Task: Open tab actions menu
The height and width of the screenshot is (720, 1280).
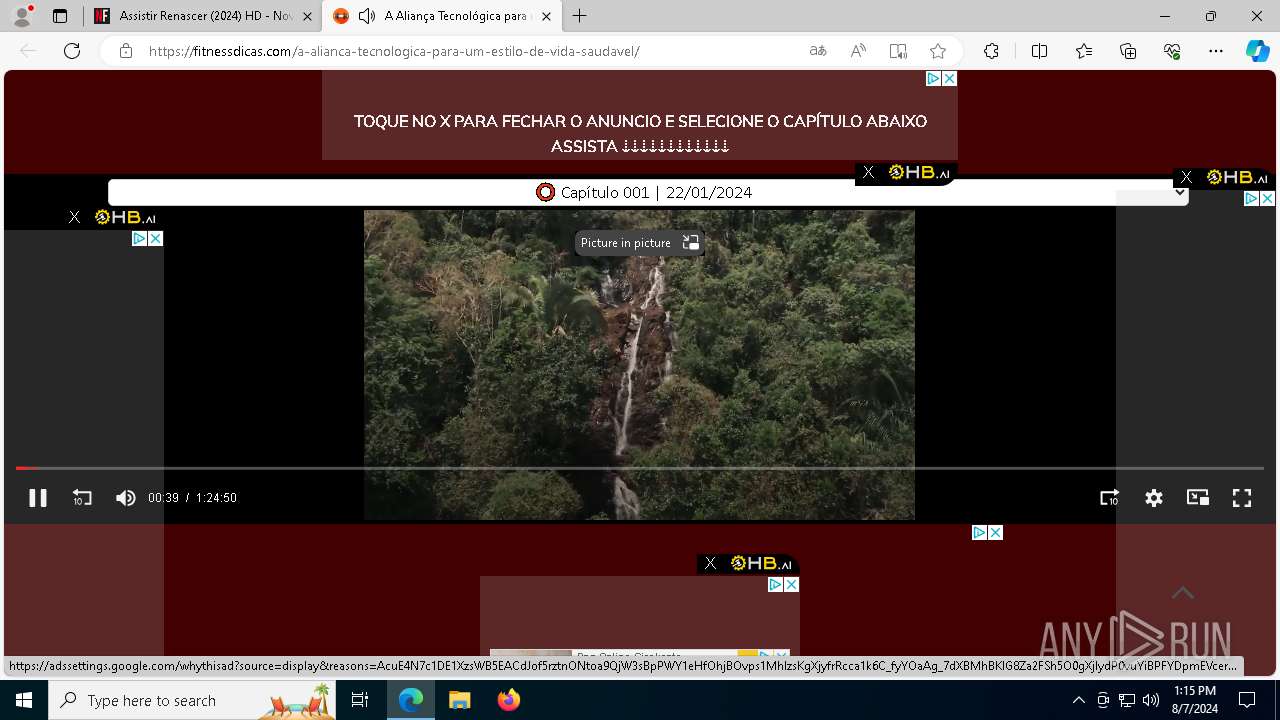Action: [60, 16]
